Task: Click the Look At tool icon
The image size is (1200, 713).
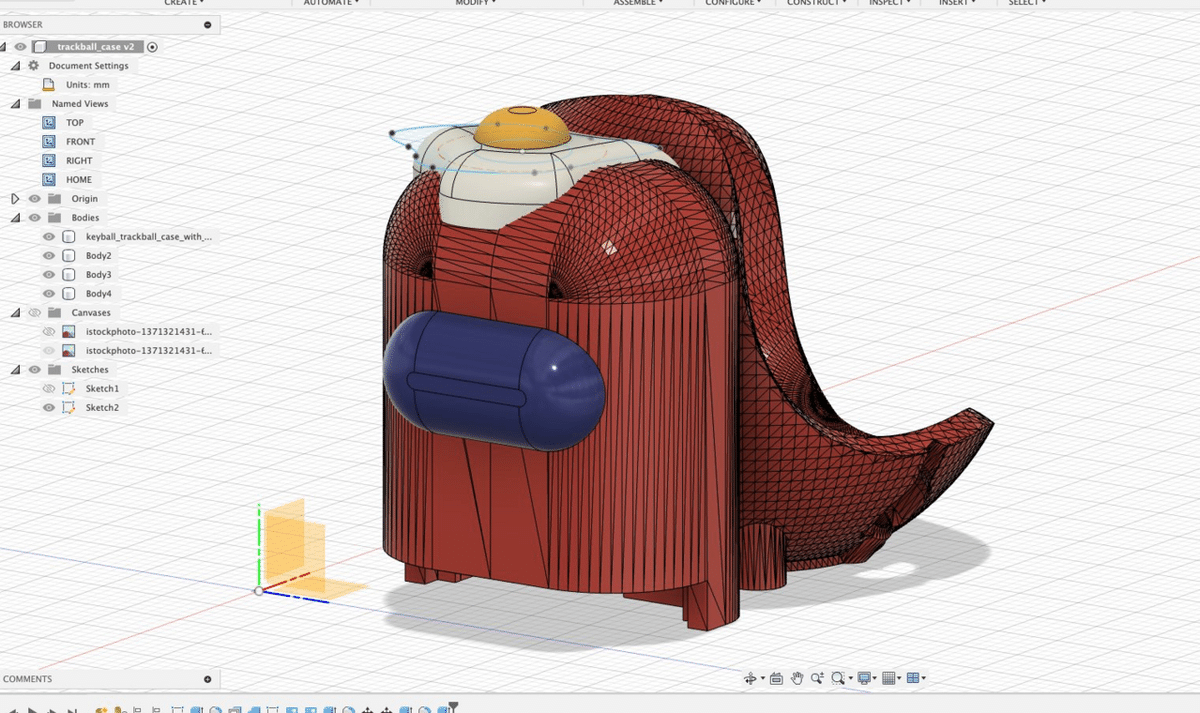Action: pos(777,678)
